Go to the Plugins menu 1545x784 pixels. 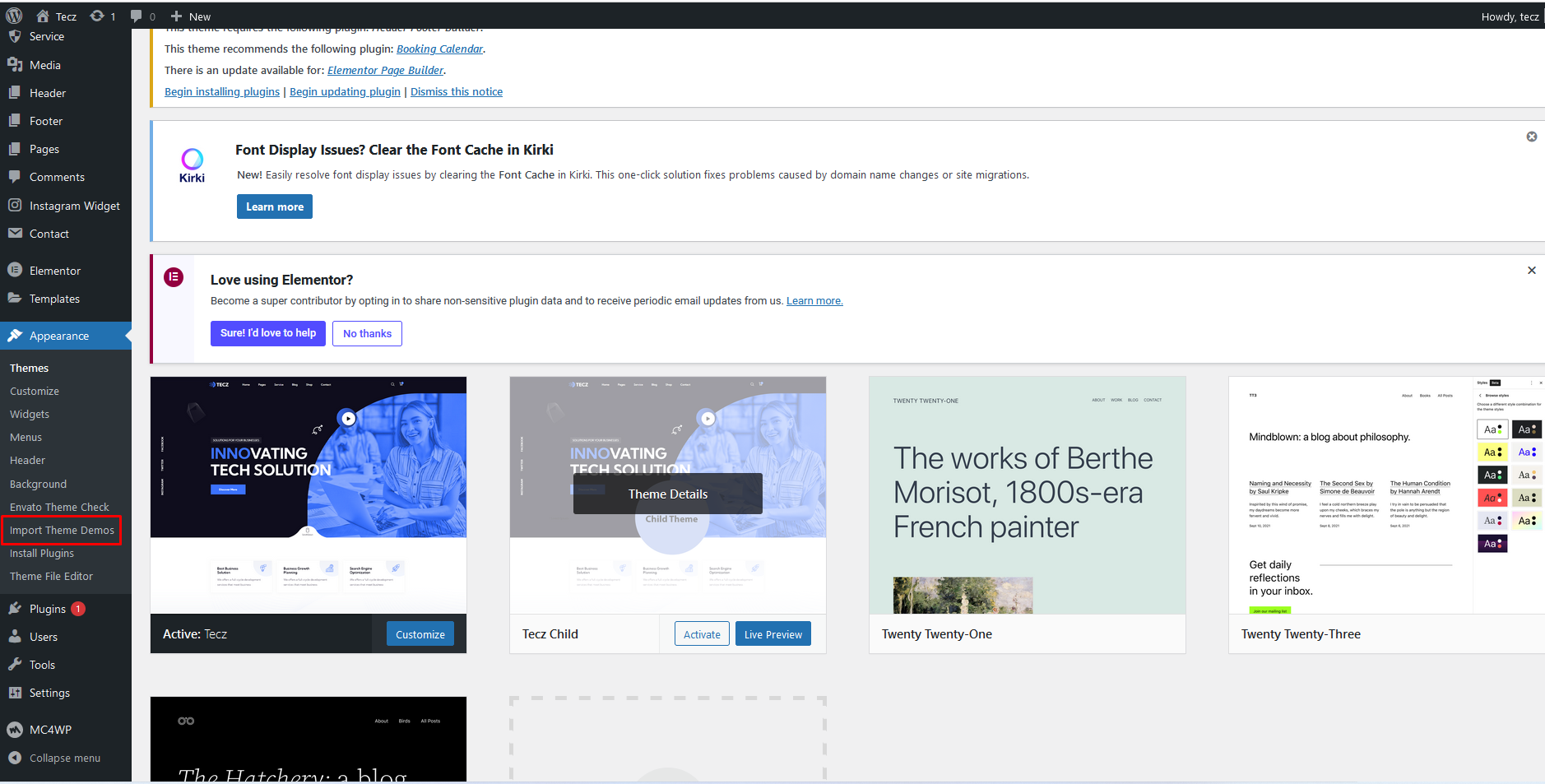[x=47, y=609]
